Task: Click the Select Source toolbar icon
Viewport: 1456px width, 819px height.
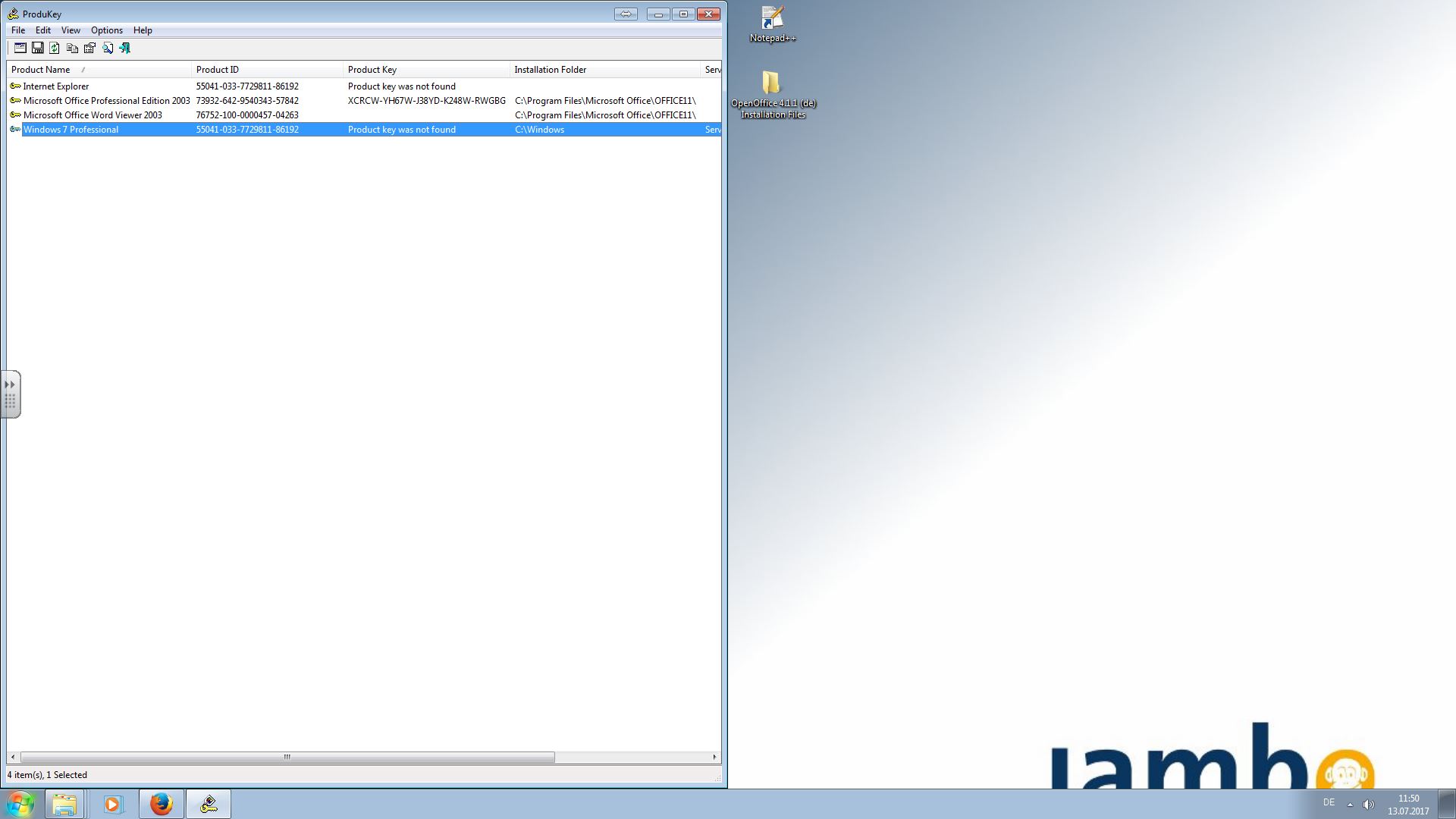Action: pos(20,48)
